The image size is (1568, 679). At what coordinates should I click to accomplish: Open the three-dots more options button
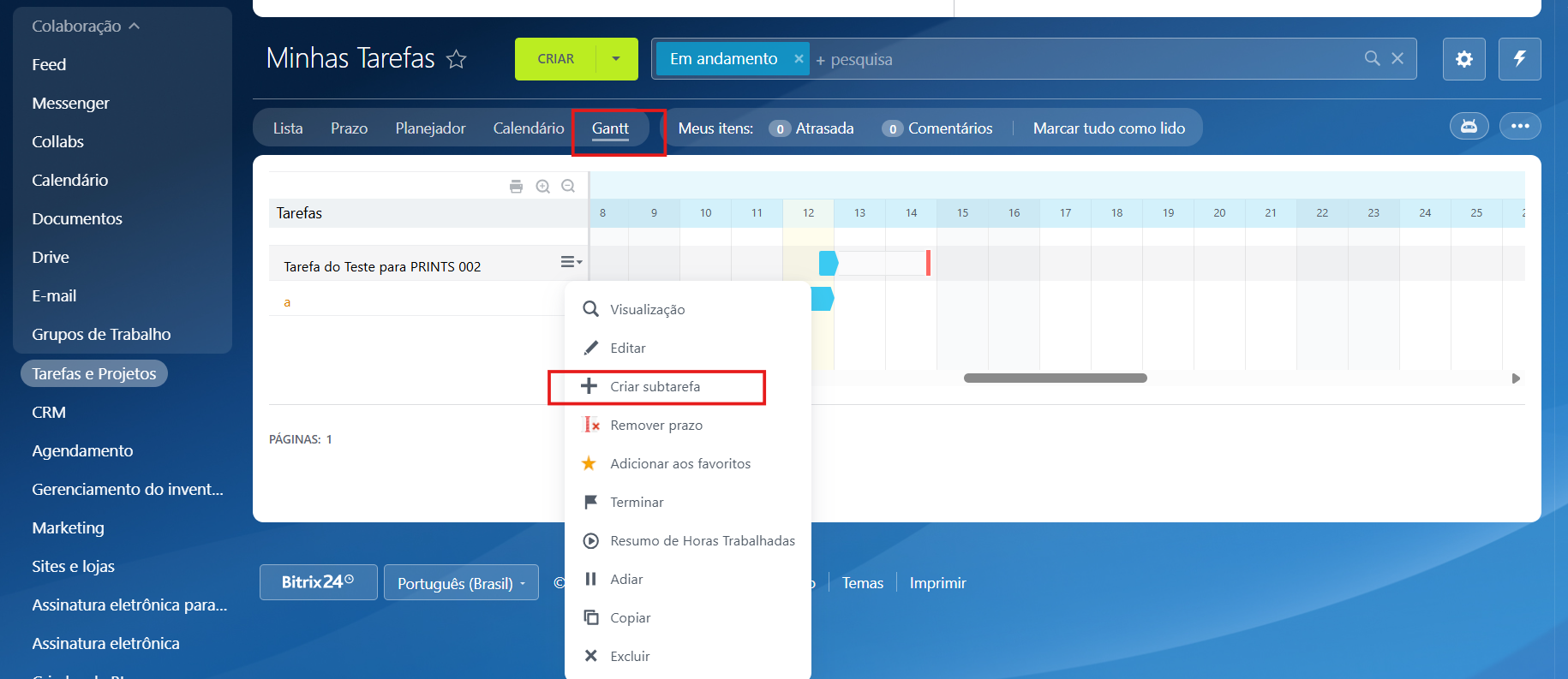[x=1520, y=127]
